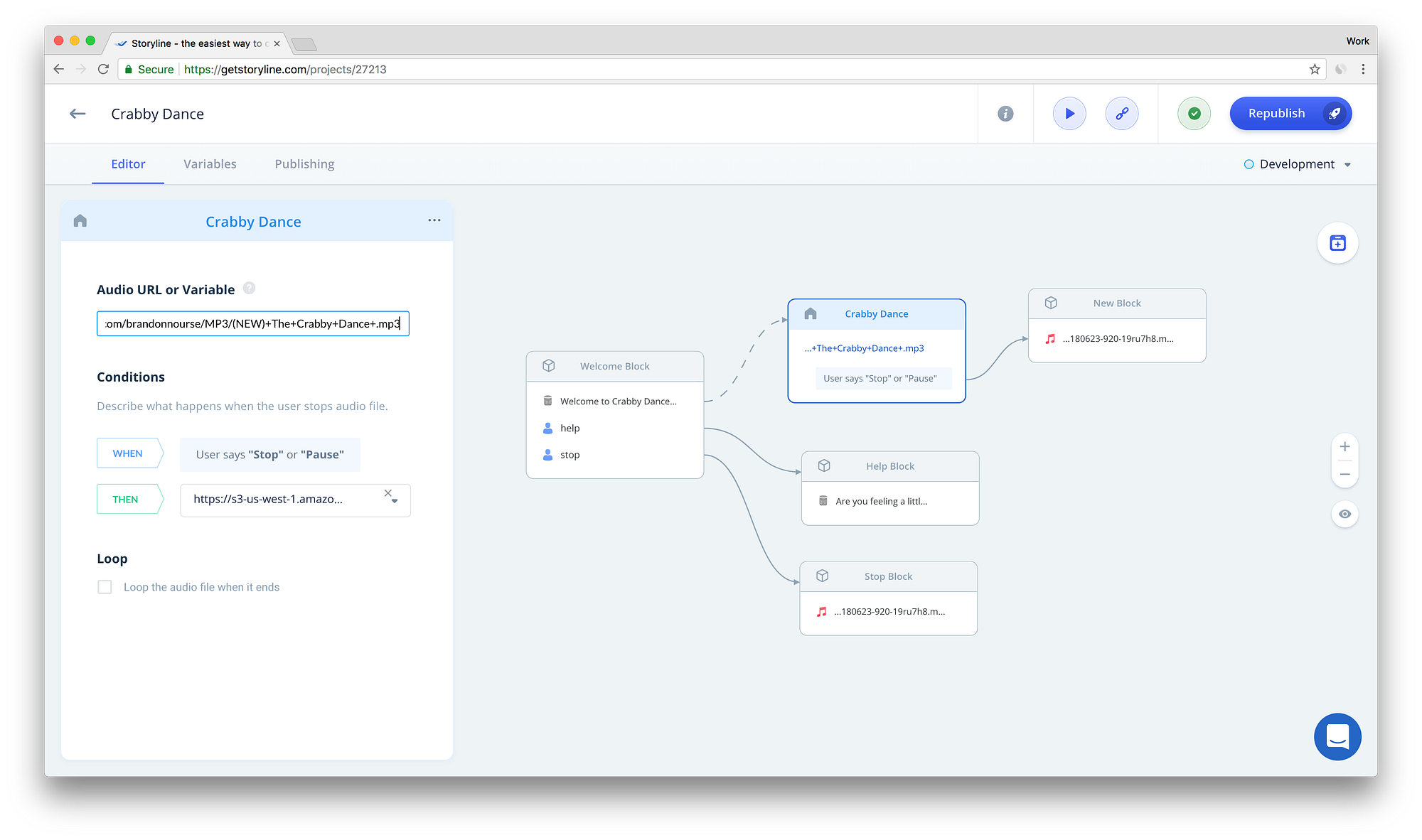Open the three-dots menu on Crabby Dance panel
The height and width of the screenshot is (840, 1422).
coord(434,220)
